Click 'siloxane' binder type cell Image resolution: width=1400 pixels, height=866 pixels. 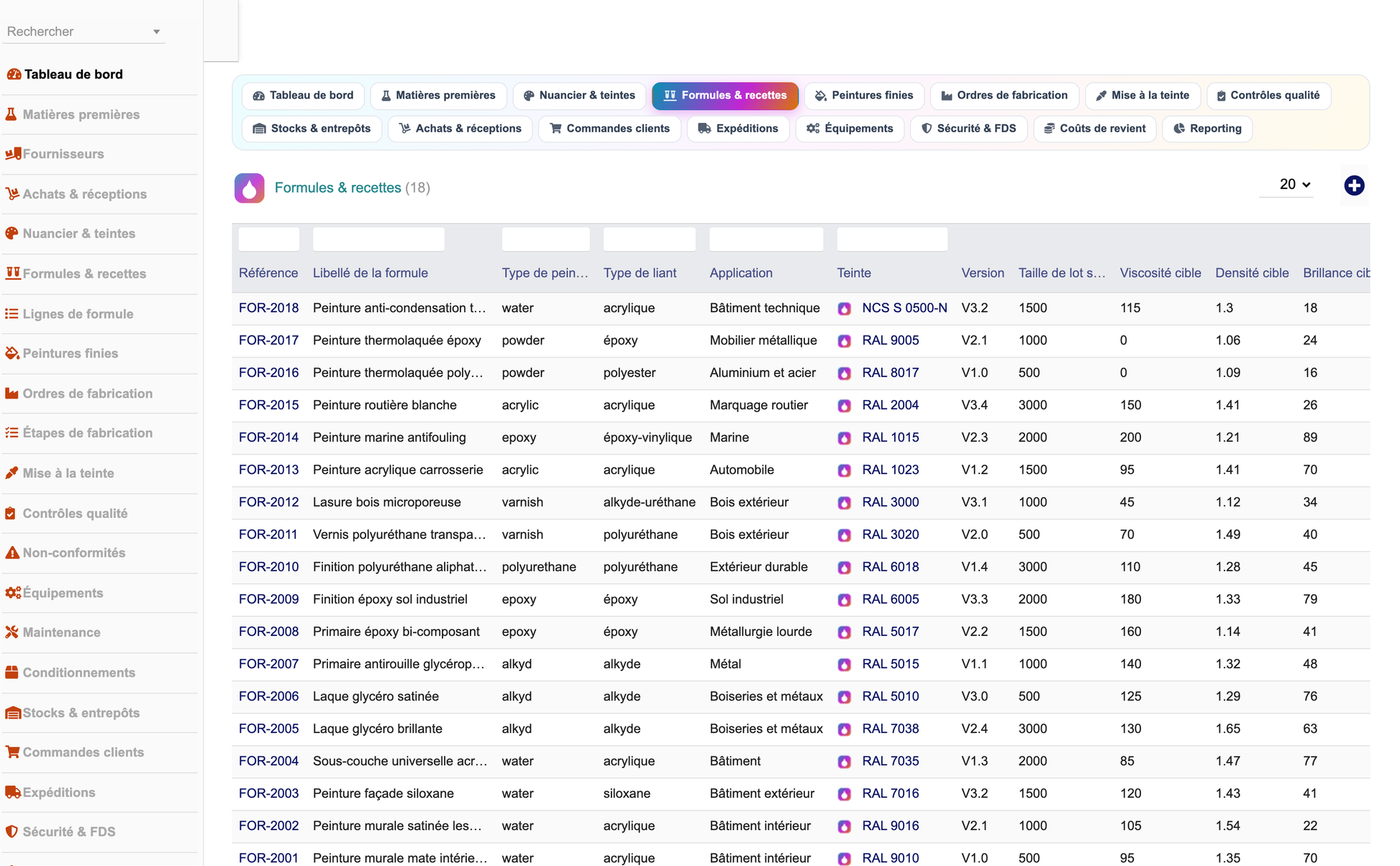[627, 793]
